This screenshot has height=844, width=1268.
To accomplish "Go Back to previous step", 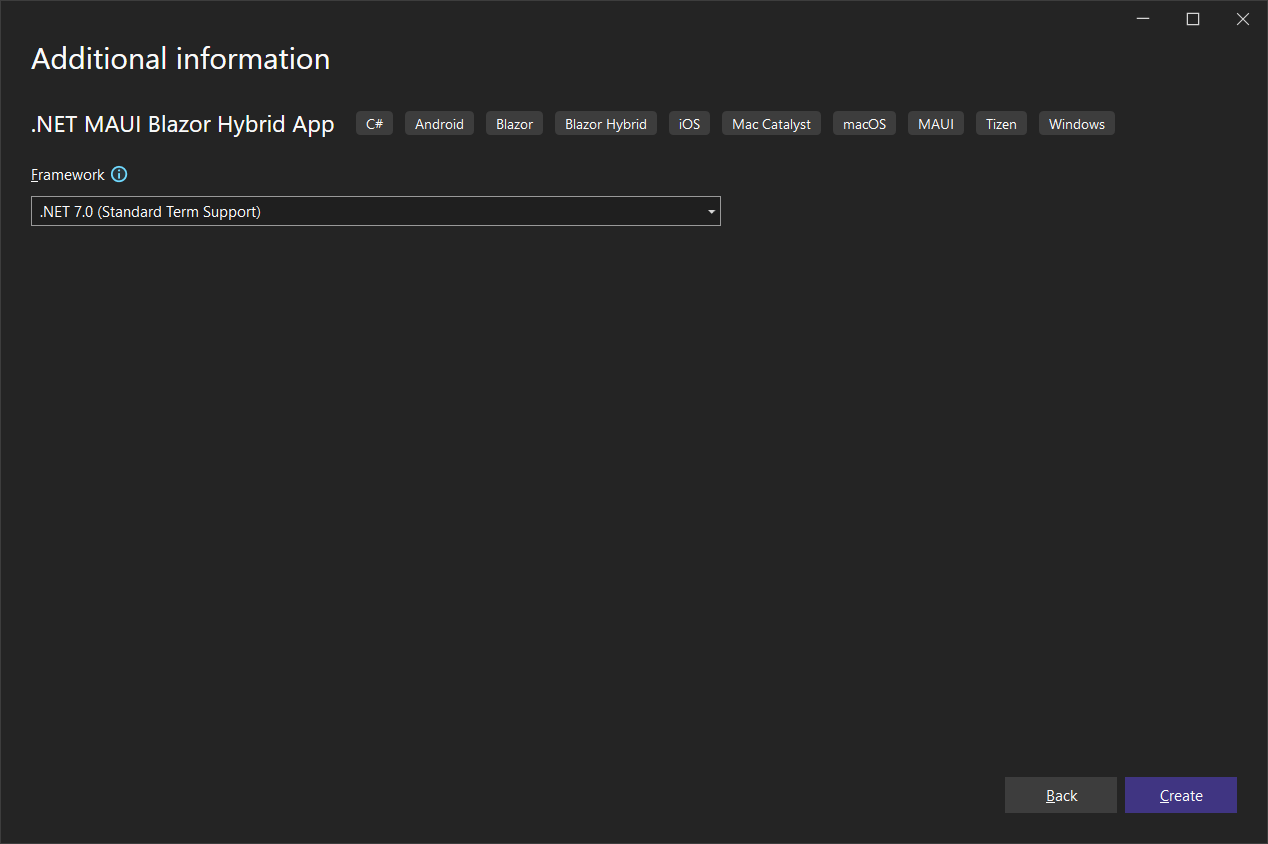I will click(1061, 795).
